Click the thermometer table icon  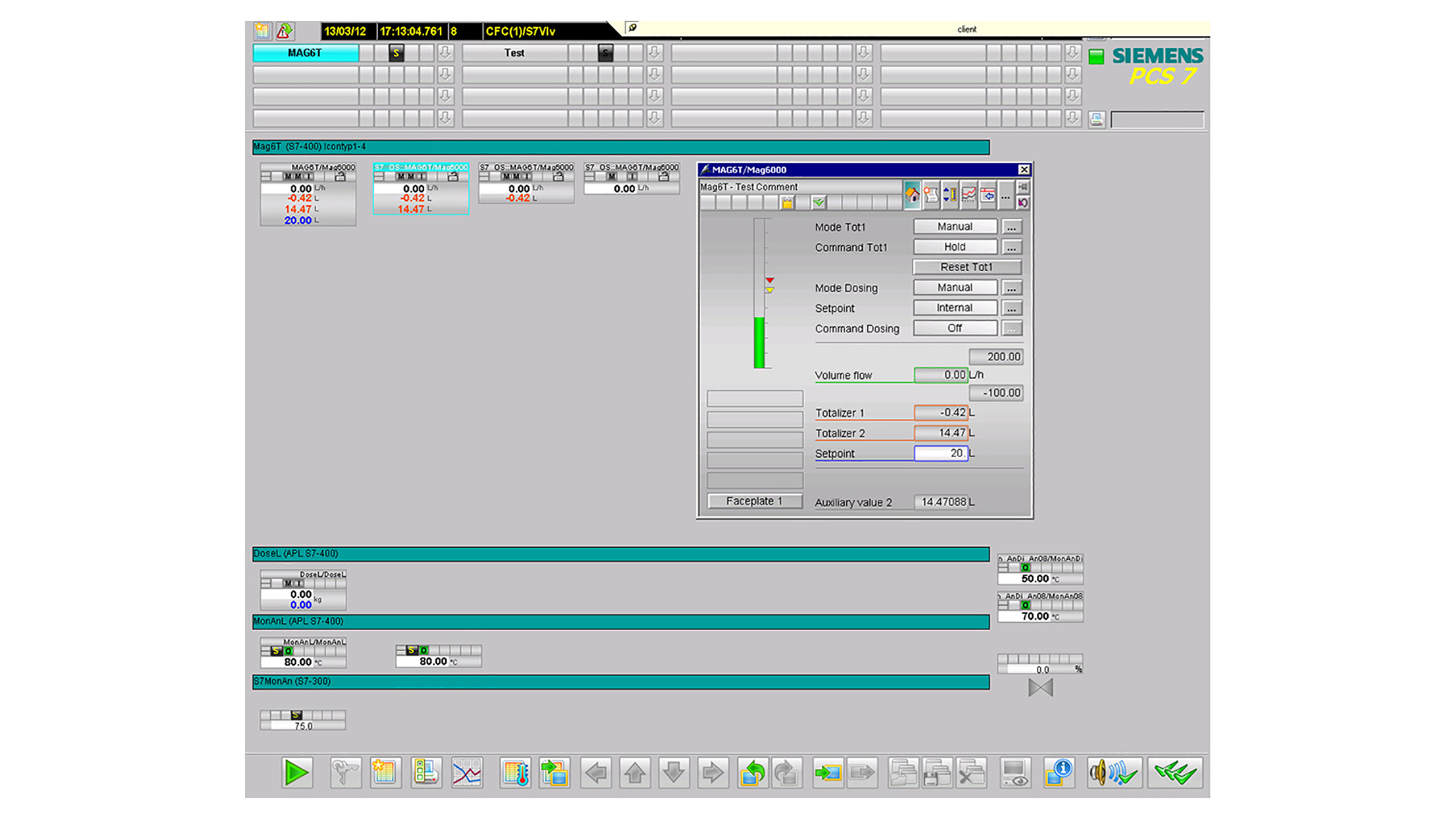(515, 773)
